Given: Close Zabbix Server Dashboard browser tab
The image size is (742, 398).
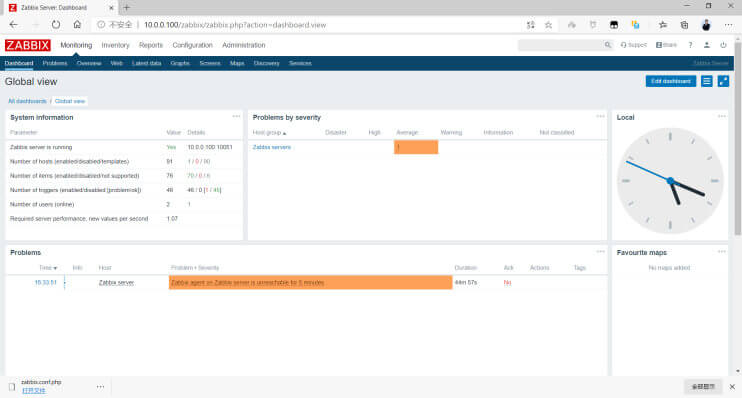Looking at the screenshot, I should (111, 8).
